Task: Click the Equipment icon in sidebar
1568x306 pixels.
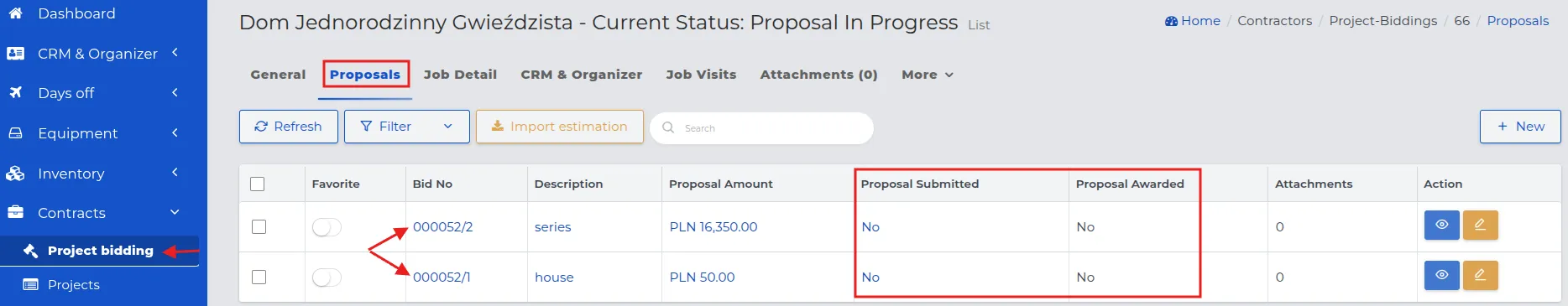Action: 16,133
